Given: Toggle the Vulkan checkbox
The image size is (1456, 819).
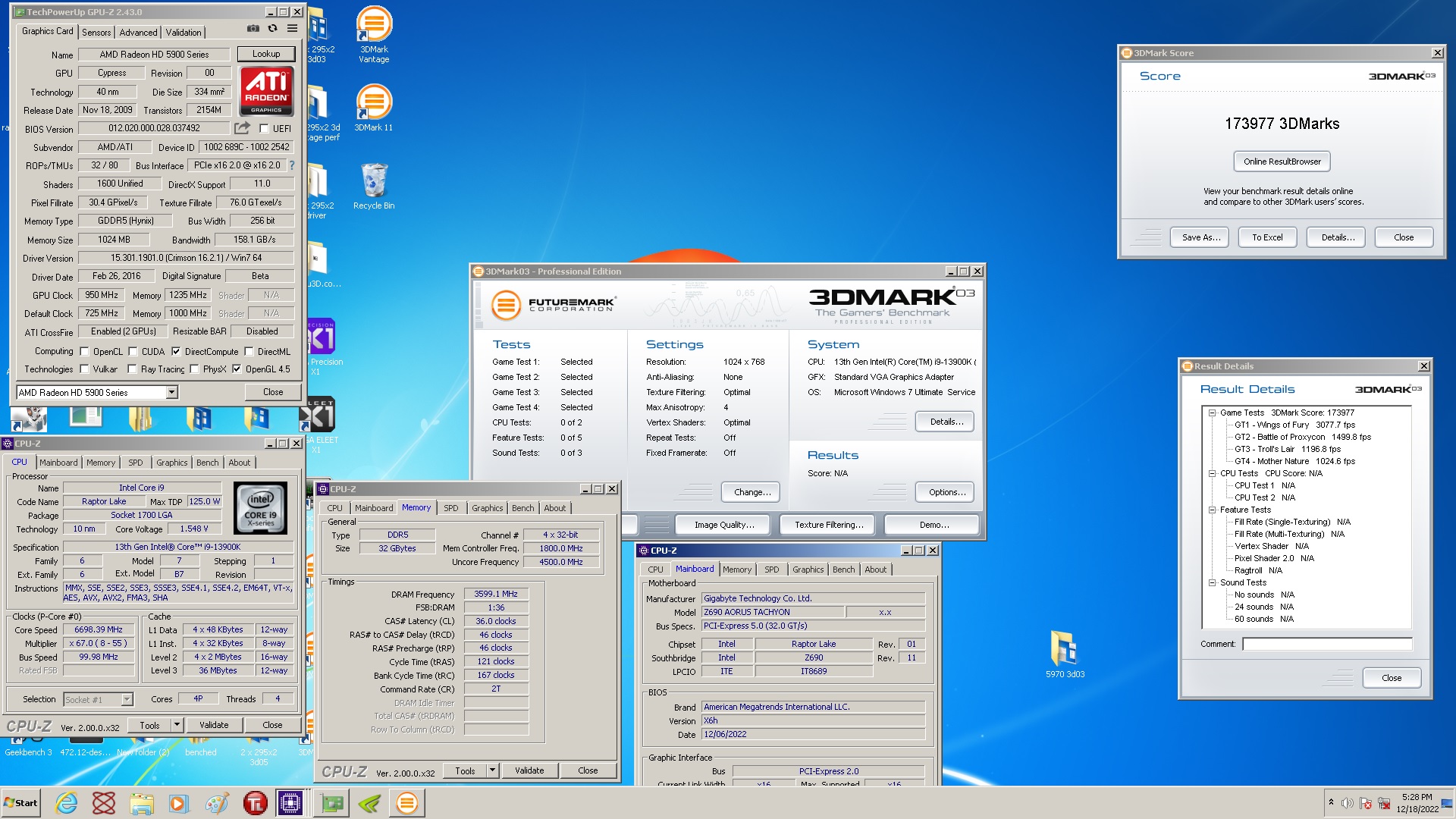Looking at the screenshot, I should coord(84,369).
